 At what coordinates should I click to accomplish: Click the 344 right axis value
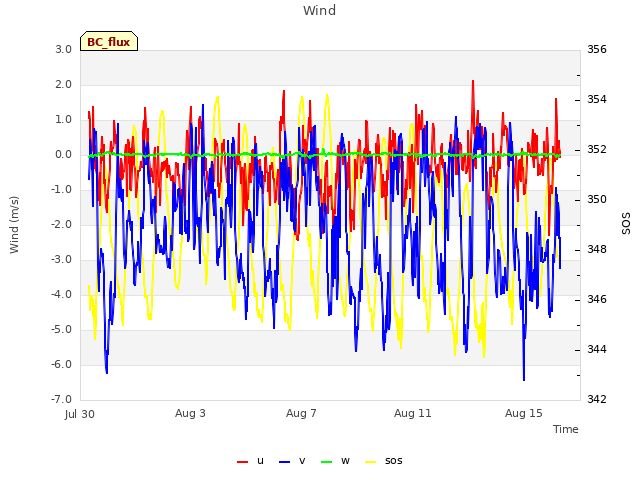click(x=597, y=349)
